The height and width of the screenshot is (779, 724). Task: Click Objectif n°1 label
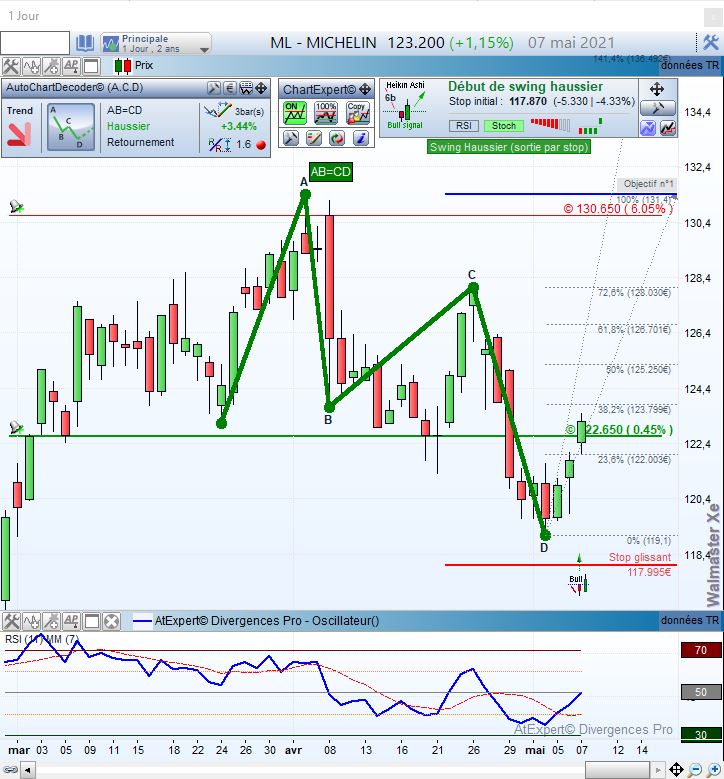tap(648, 184)
